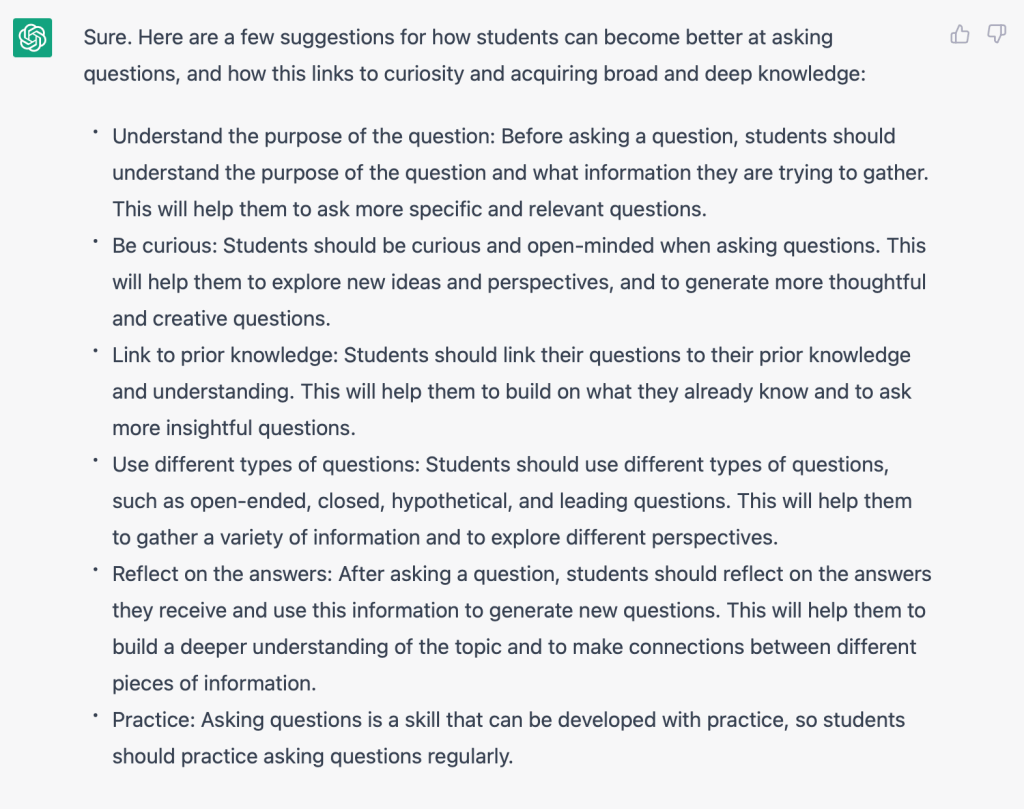
Task: Click the thumbs up feedback icon
Action: (960, 35)
